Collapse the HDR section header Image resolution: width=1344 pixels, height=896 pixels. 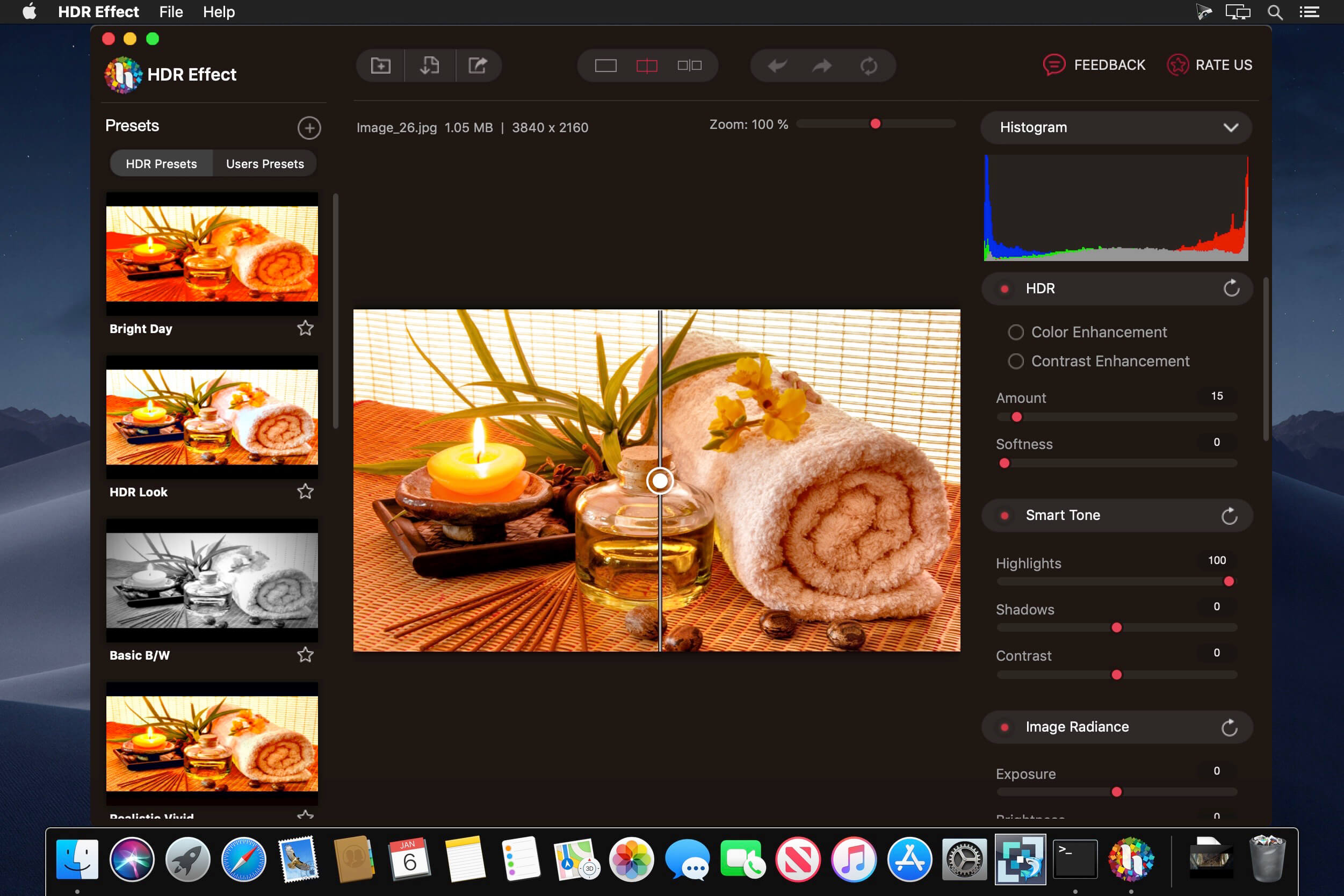pos(1040,288)
